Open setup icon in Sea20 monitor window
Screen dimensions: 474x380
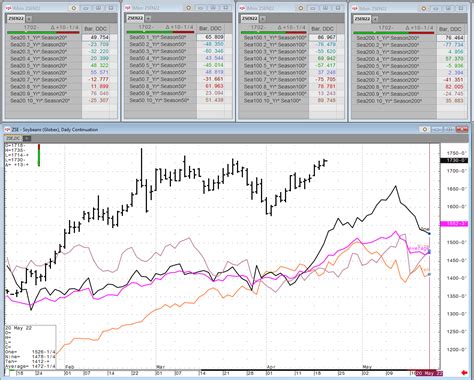[x=74, y=7]
